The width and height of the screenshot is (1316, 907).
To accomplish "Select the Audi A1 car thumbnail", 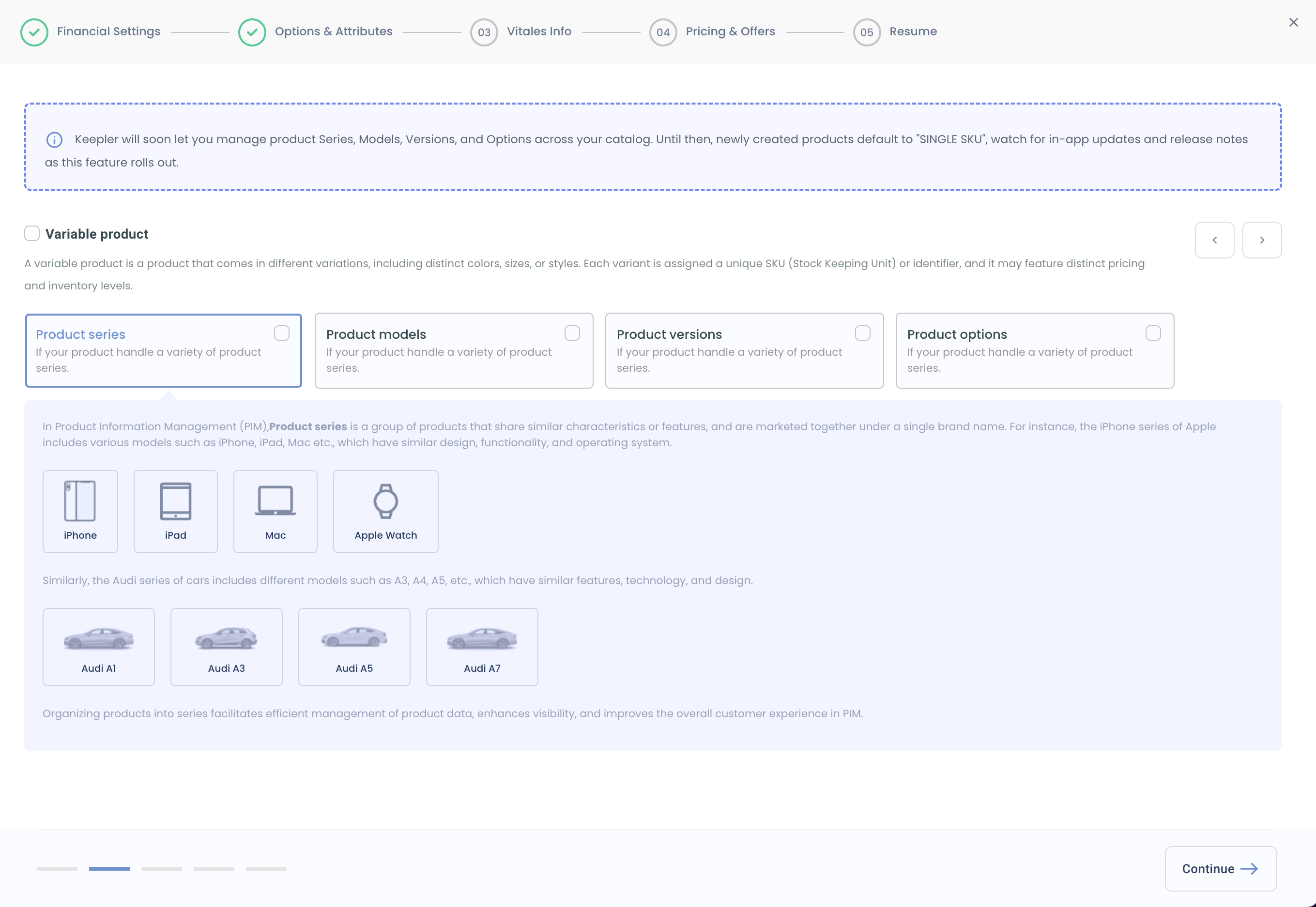I will (x=98, y=646).
